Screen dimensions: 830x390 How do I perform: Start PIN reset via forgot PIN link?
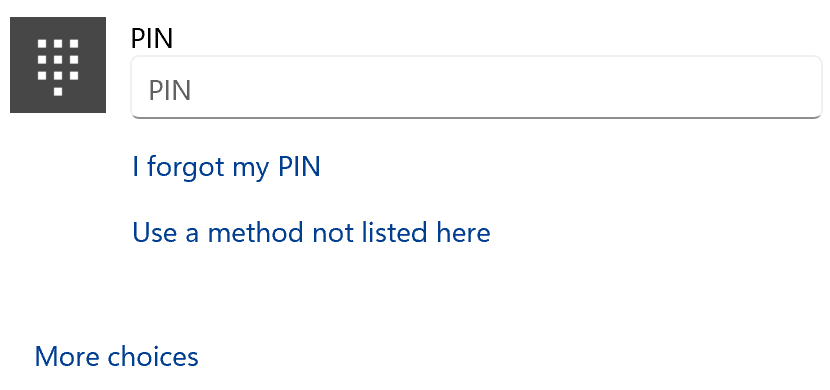click(x=226, y=167)
